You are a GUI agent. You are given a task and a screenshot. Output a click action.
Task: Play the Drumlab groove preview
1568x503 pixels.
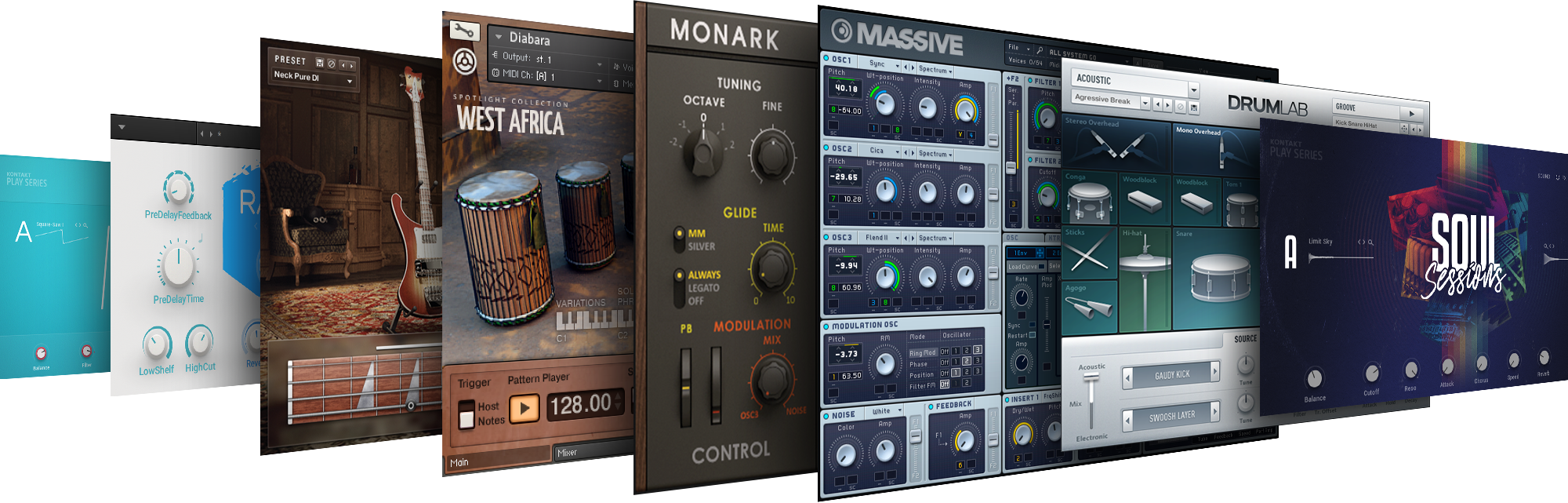(x=1412, y=114)
